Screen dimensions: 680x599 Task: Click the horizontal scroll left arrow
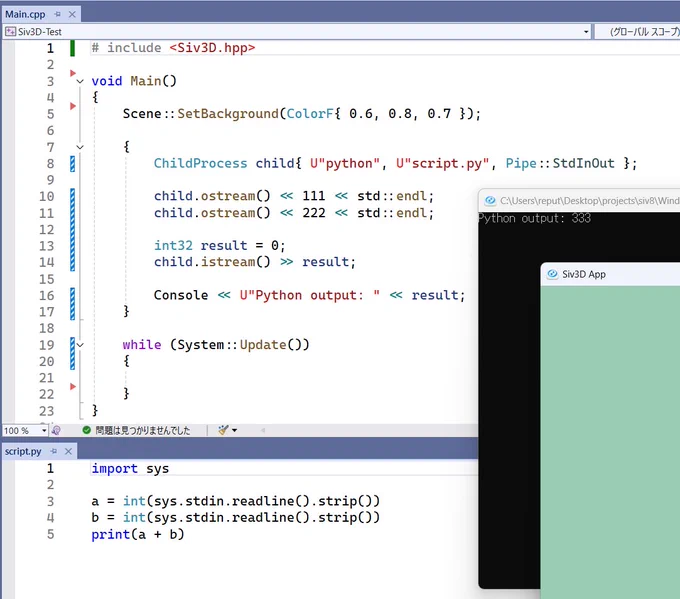[263, 430]
